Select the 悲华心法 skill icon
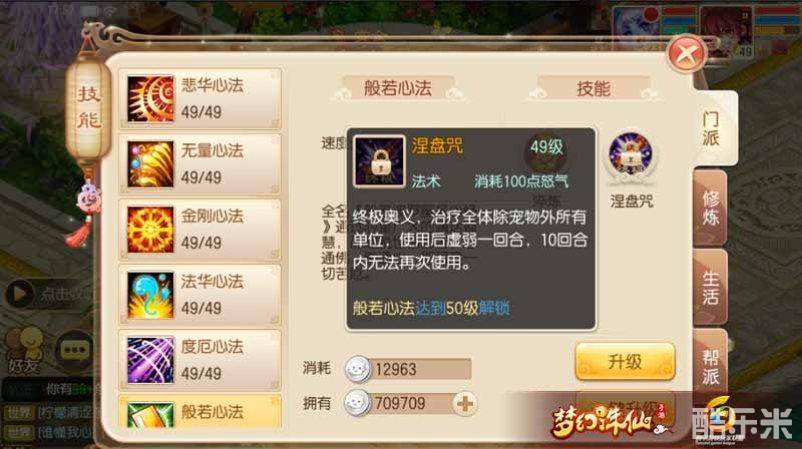802x449 pixels. pyautogui.click(x=150, y=99)
